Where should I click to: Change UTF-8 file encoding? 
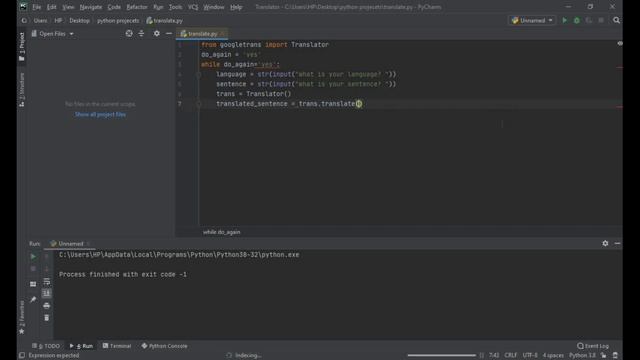pyautogui.click(x=530, y=356)
